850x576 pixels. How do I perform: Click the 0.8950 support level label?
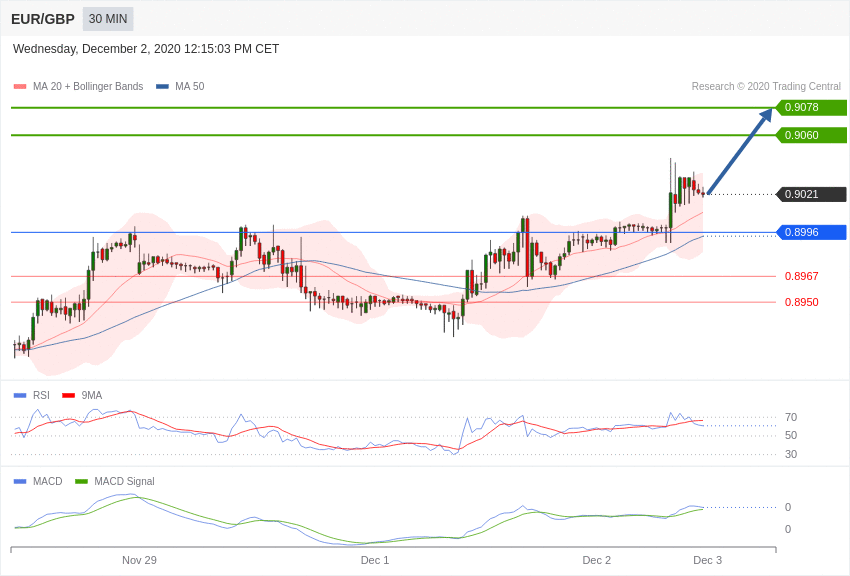(801, 302)
